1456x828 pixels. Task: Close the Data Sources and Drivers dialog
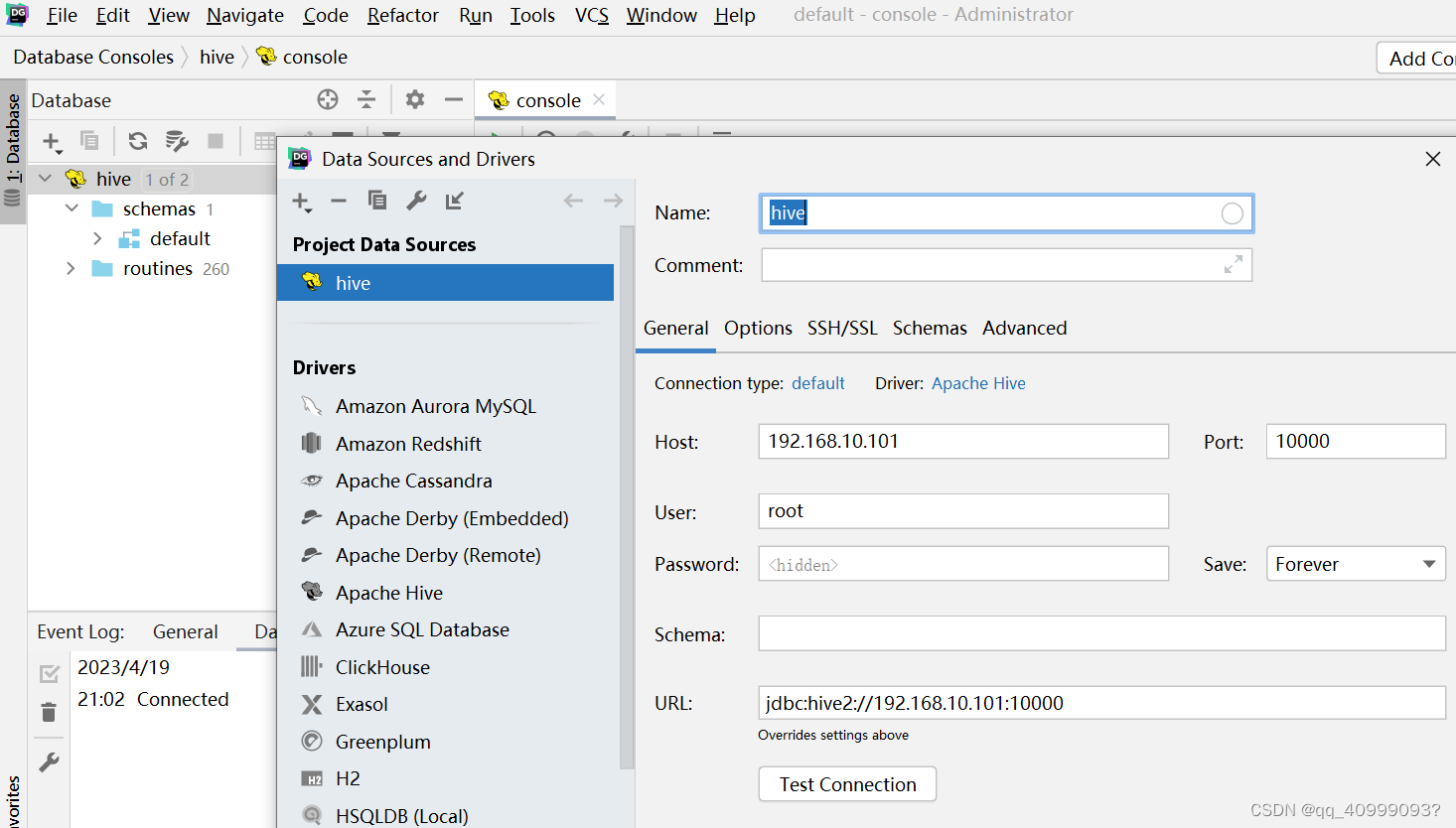point(1432,159)
